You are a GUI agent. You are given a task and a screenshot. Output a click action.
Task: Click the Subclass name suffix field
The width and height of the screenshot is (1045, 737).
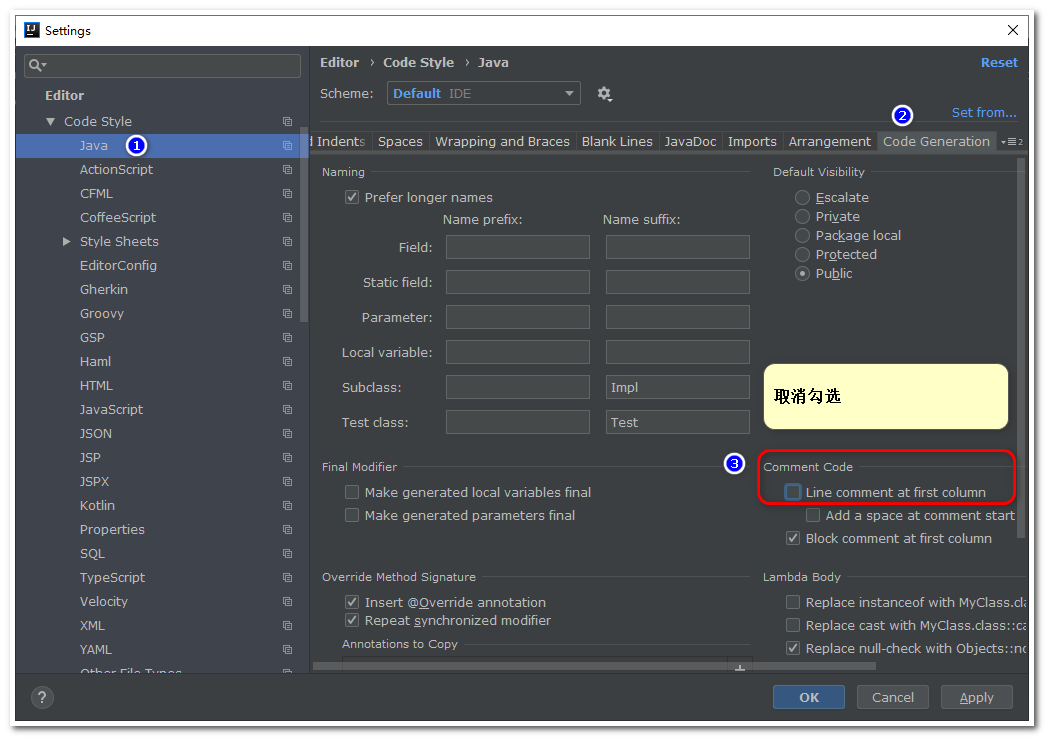pos(678,387)
